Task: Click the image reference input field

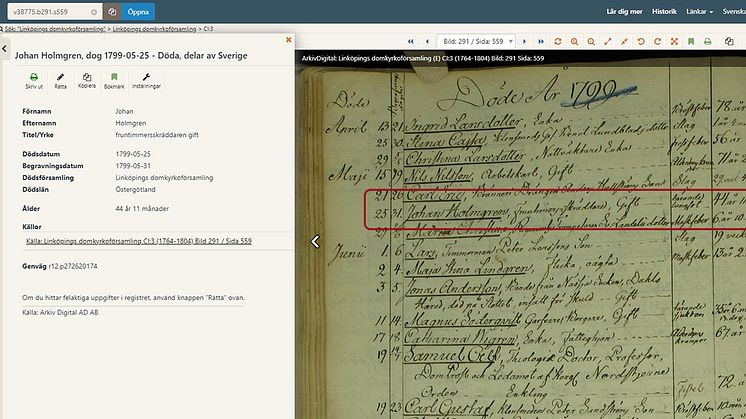Action: [50, 12]
